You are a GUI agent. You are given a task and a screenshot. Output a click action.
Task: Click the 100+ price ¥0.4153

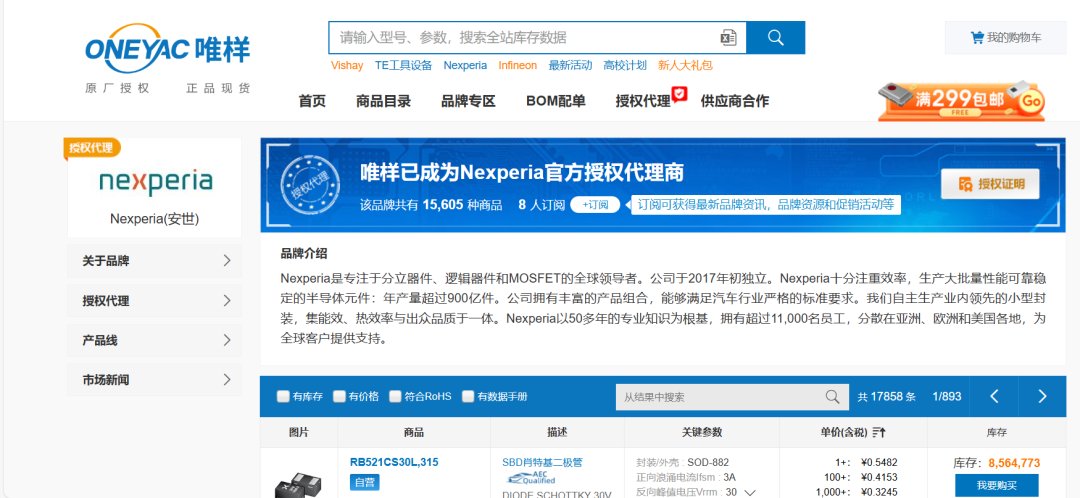click(x=879, y=477)
